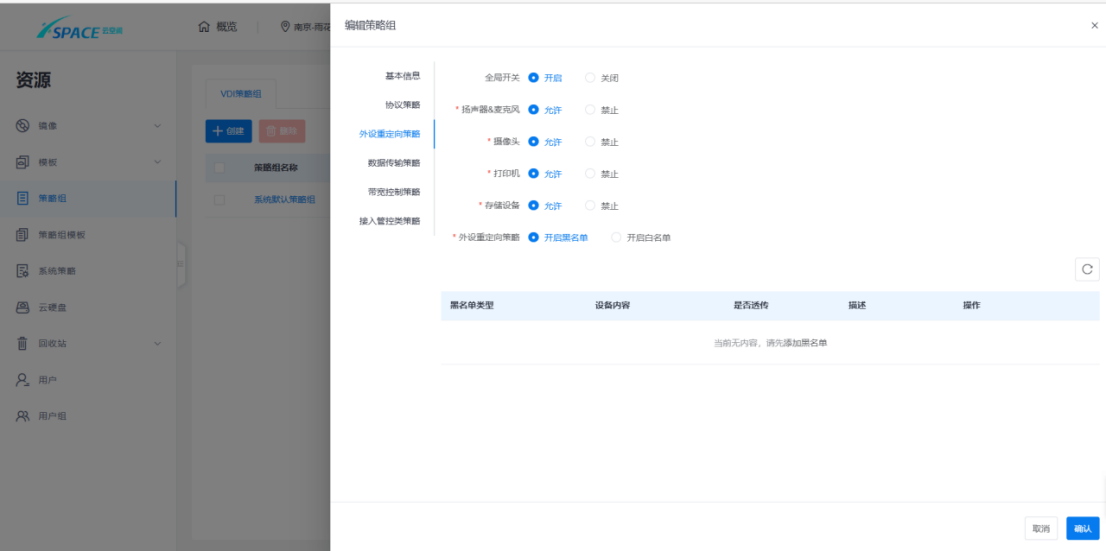
Task: Select 禁止 for 摄像头
Action: coord(590,142)
